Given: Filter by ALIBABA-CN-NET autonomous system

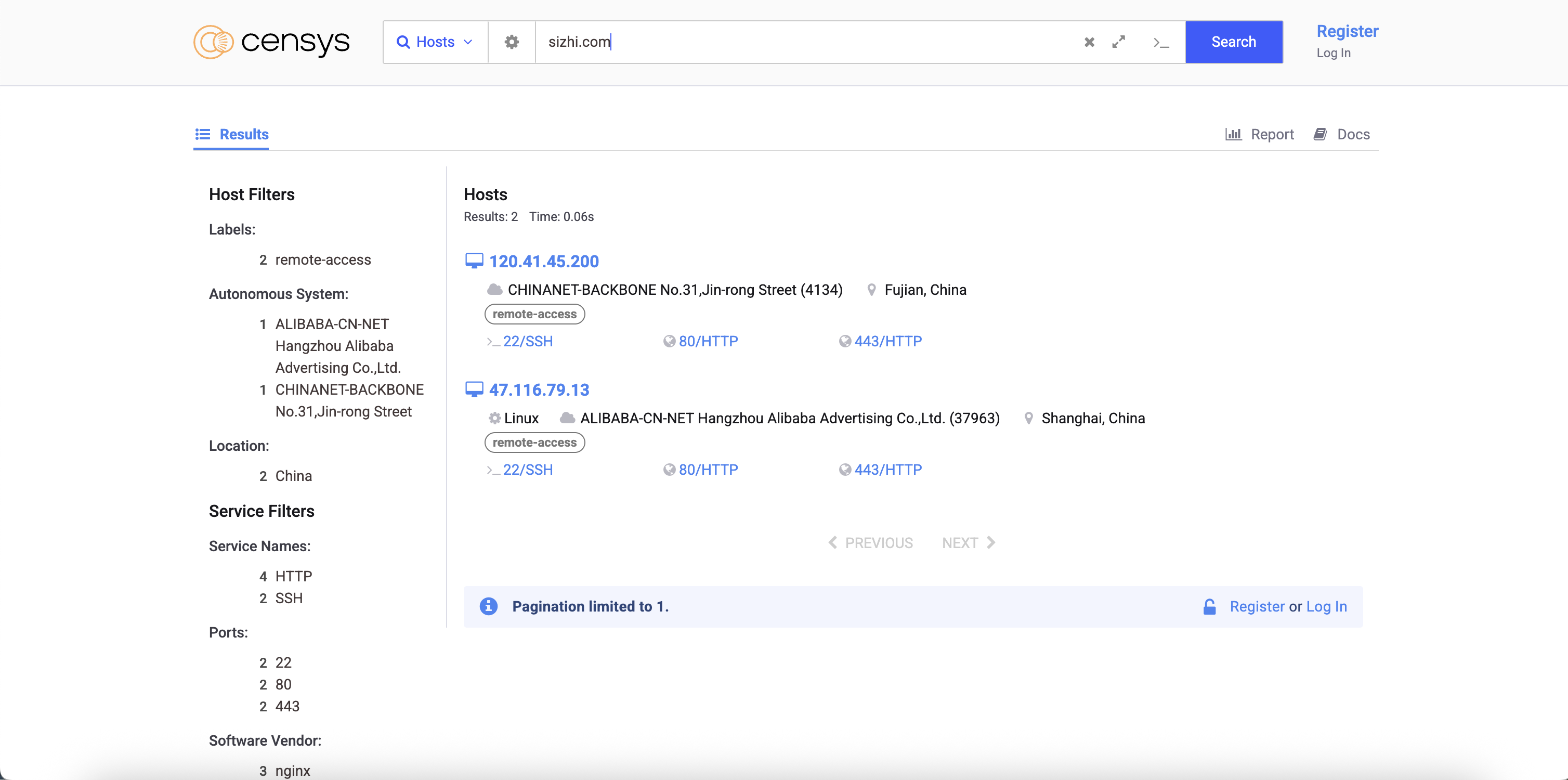Looking at the screenshot, I should (x=337, y=346).
